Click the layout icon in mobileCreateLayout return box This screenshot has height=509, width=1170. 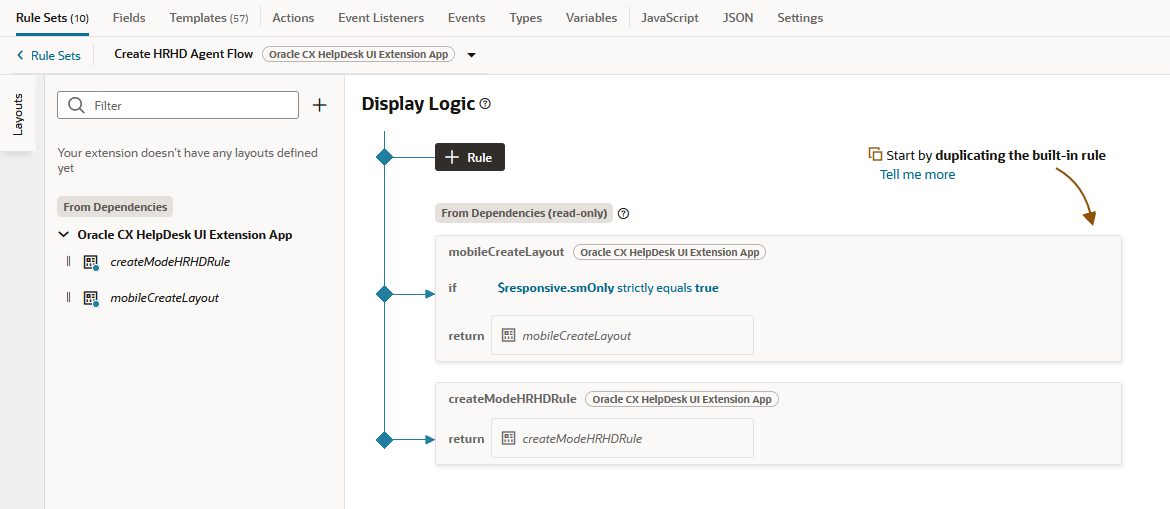pyautogui.click(x=509, y=335)
